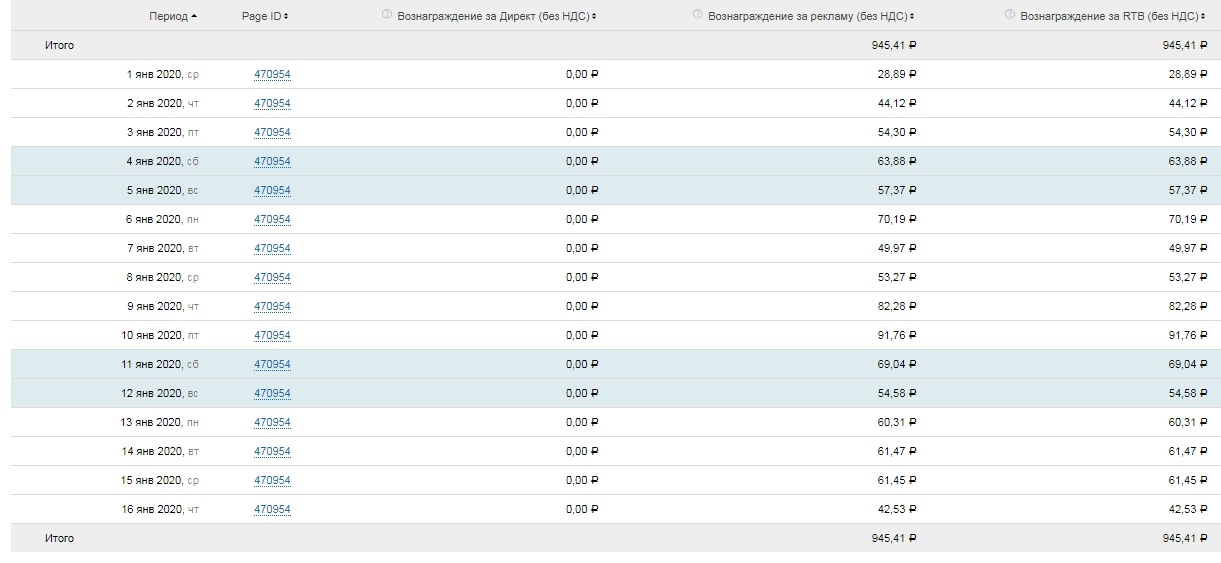
Task: Sort table by Период column header
Action: [x=172, y=16]
